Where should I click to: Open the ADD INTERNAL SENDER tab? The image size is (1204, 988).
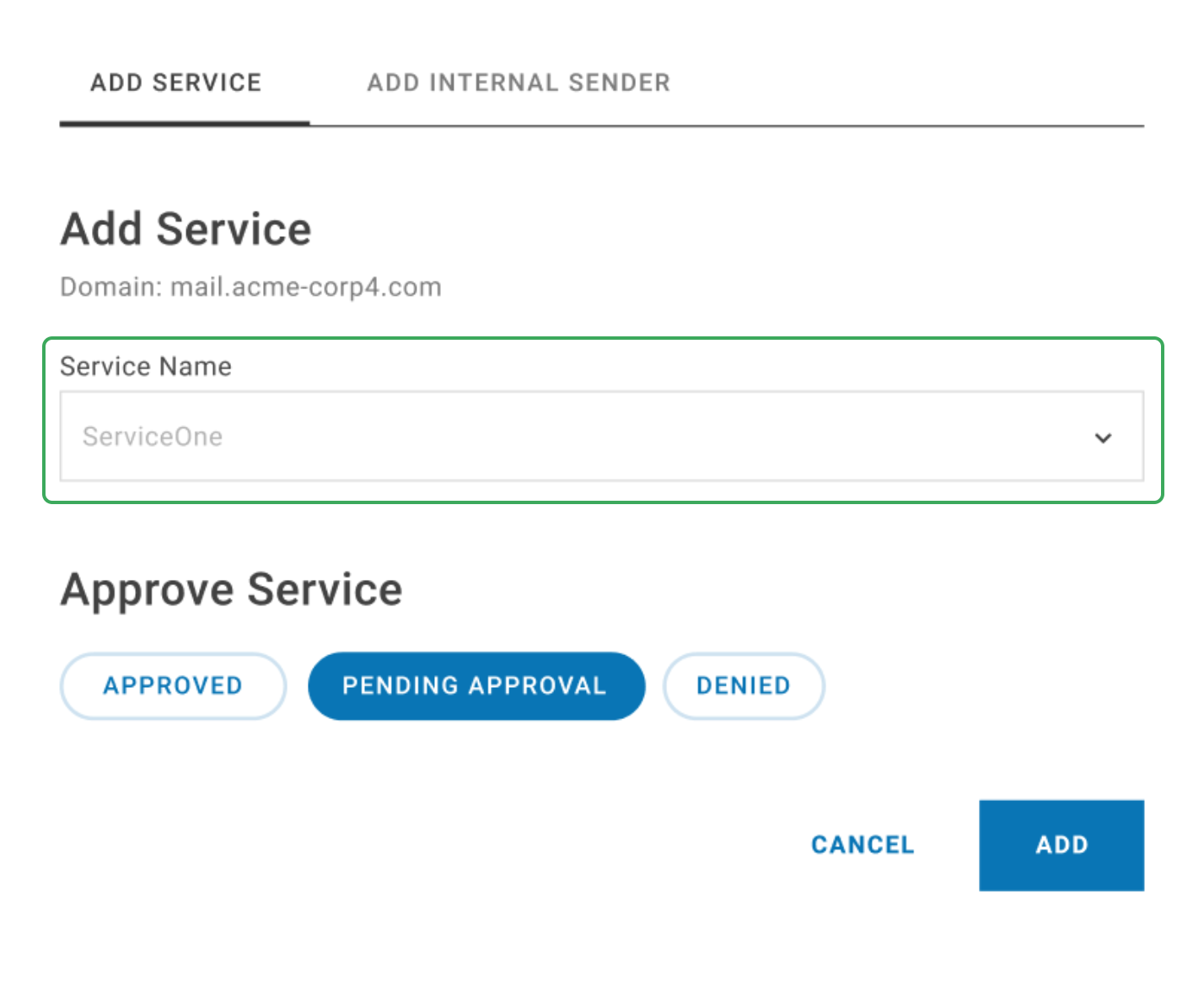point(518,82)
